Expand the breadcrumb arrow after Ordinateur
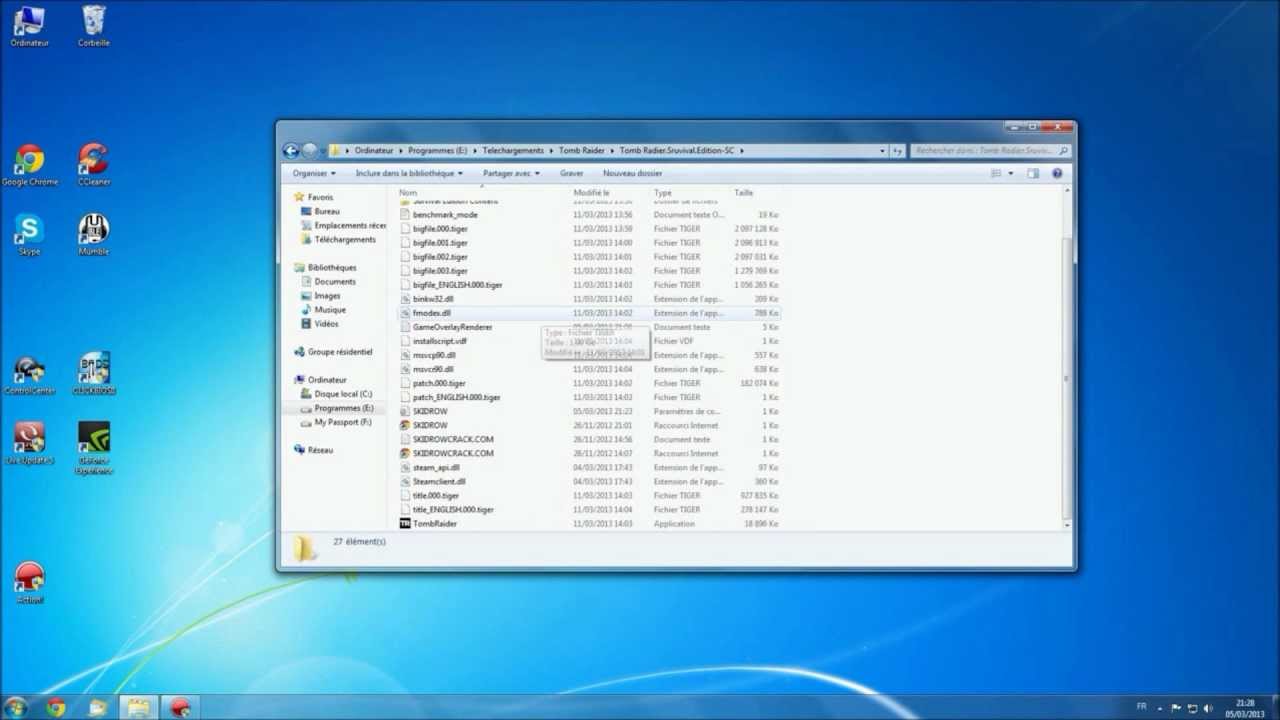The image size is (1280, 720). point(402,151)
